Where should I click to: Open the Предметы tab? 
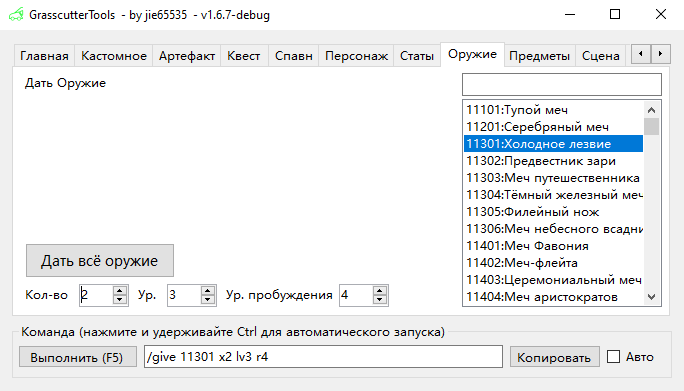pyautogui.click(x=540, y=56)
